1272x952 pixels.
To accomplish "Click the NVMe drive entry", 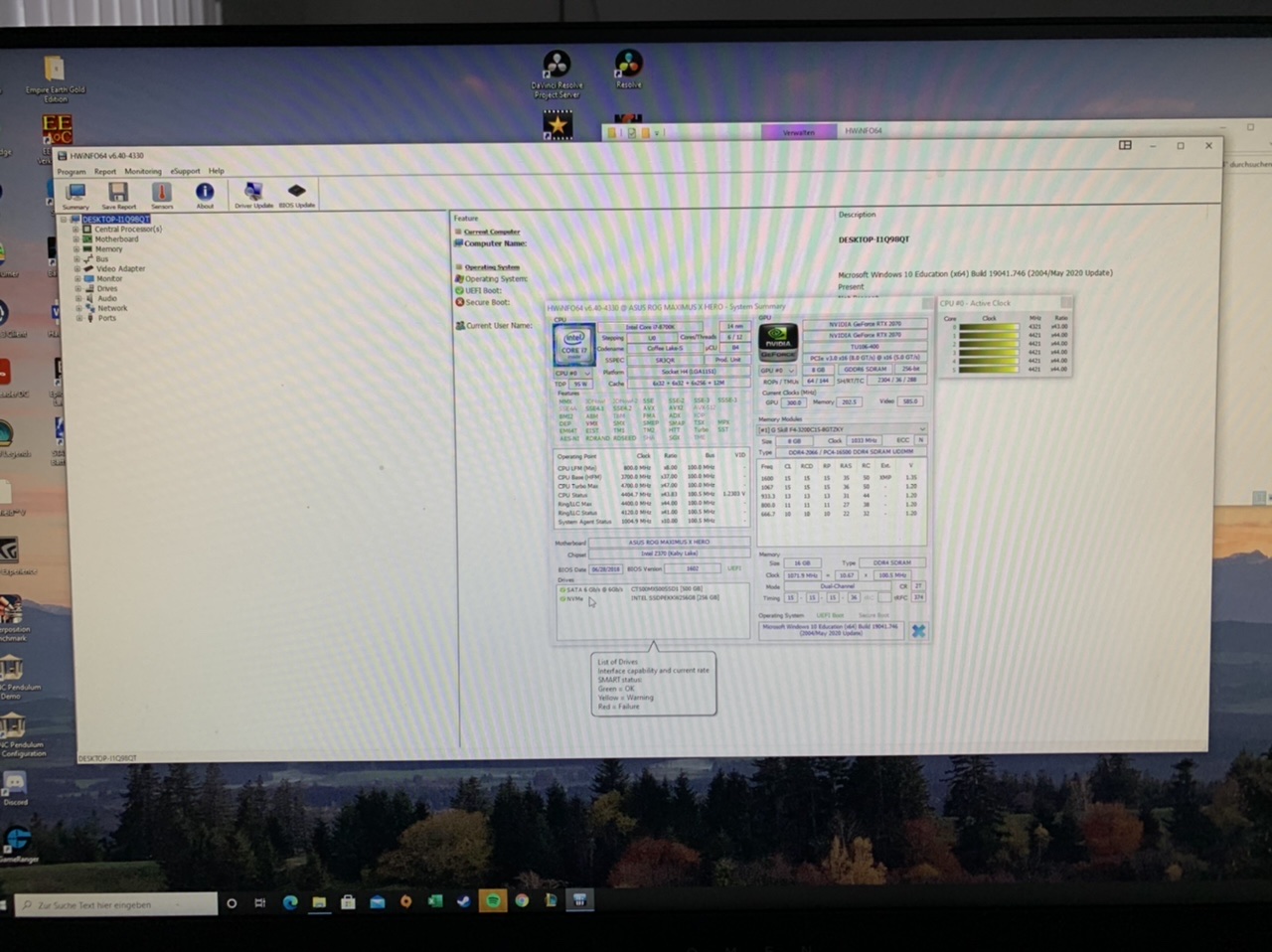I will [638, 598].
